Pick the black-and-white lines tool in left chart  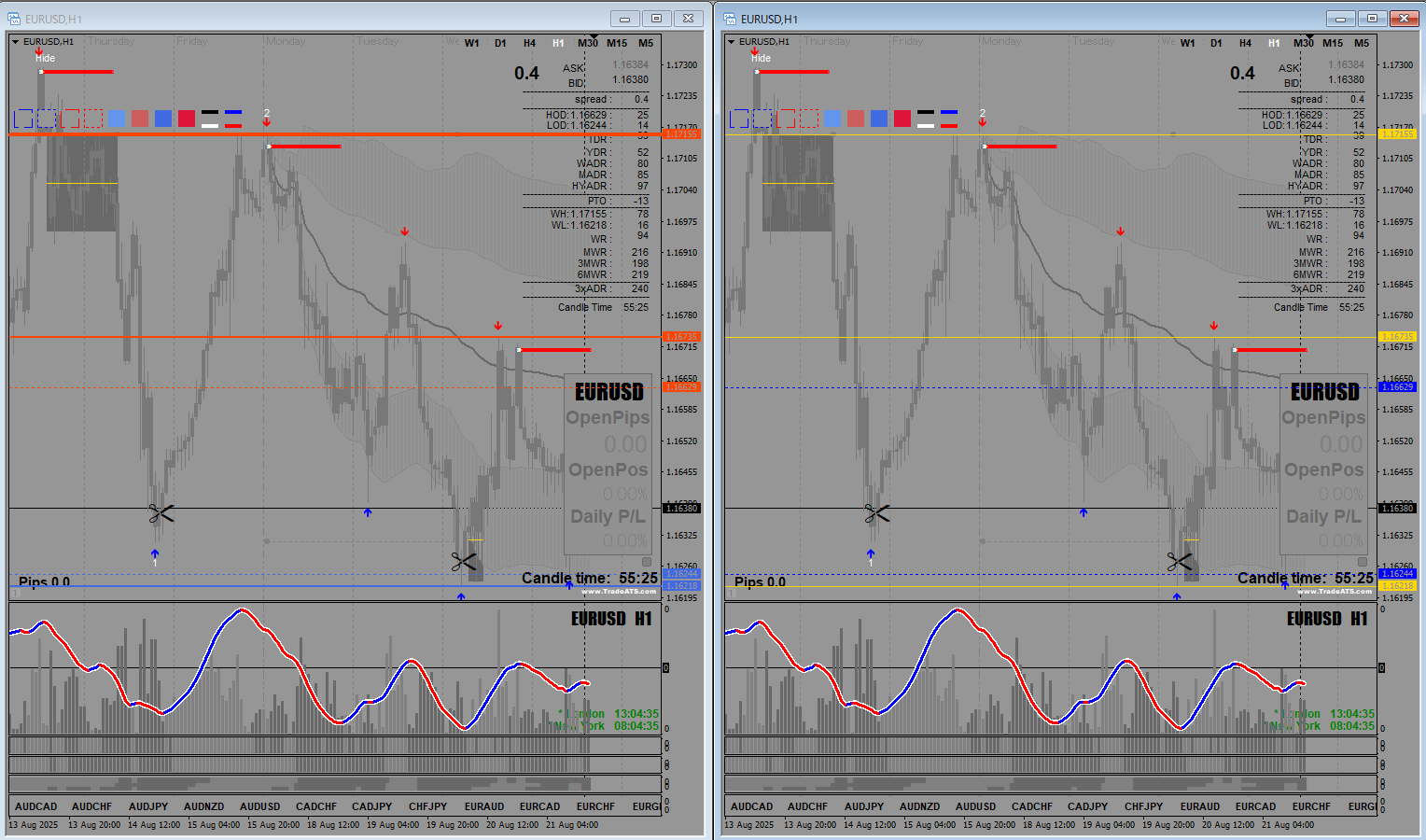tap(210, 119)
